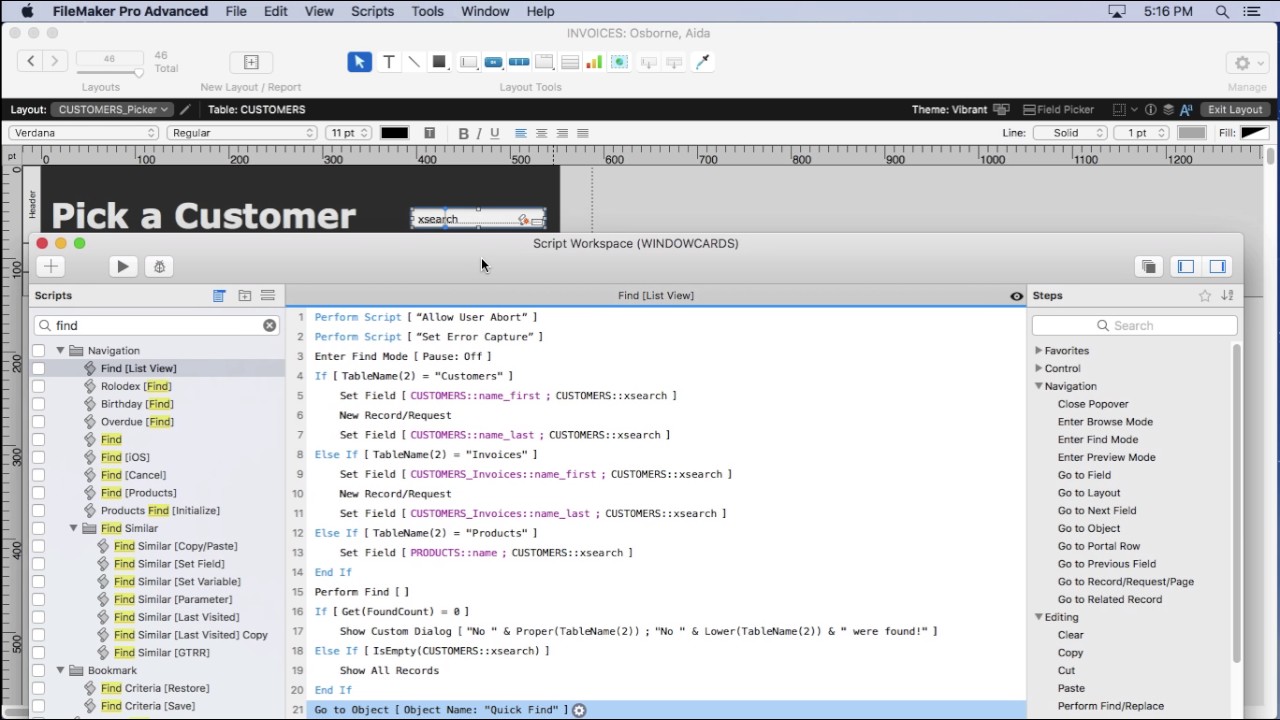
Task: Expand the Favorites steps category
Action: (1038, 351)
